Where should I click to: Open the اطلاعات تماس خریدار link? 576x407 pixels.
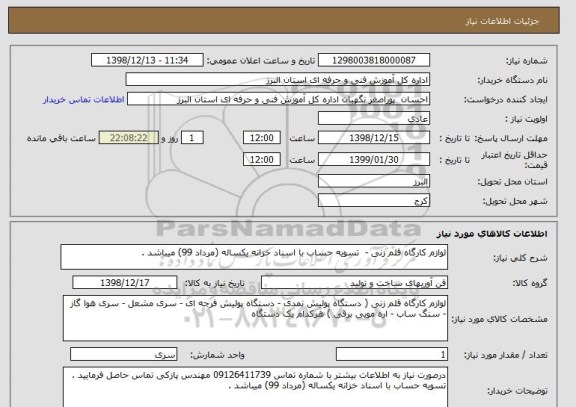pyautogui.click(x=84, y=100)
